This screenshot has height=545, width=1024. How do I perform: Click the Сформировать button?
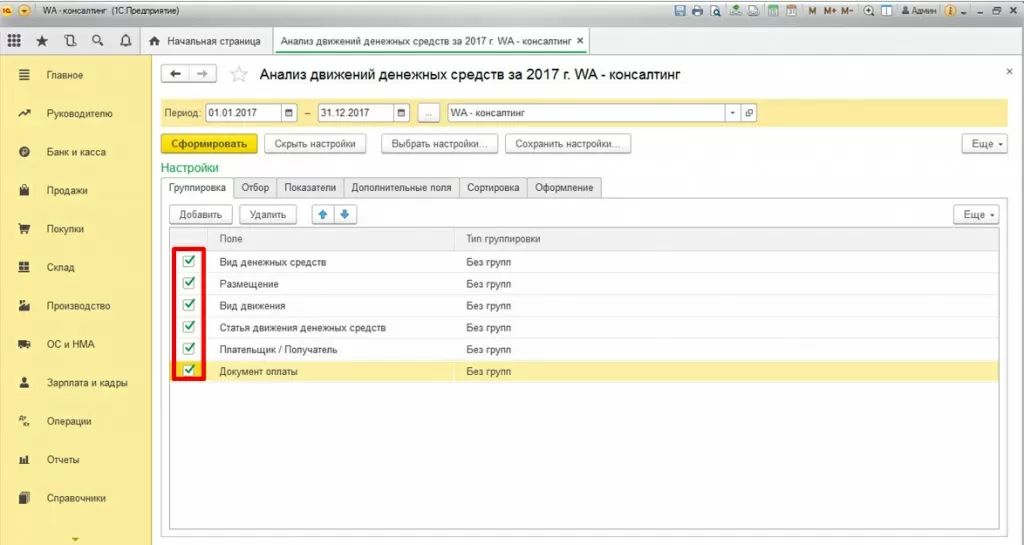[209, 144]
